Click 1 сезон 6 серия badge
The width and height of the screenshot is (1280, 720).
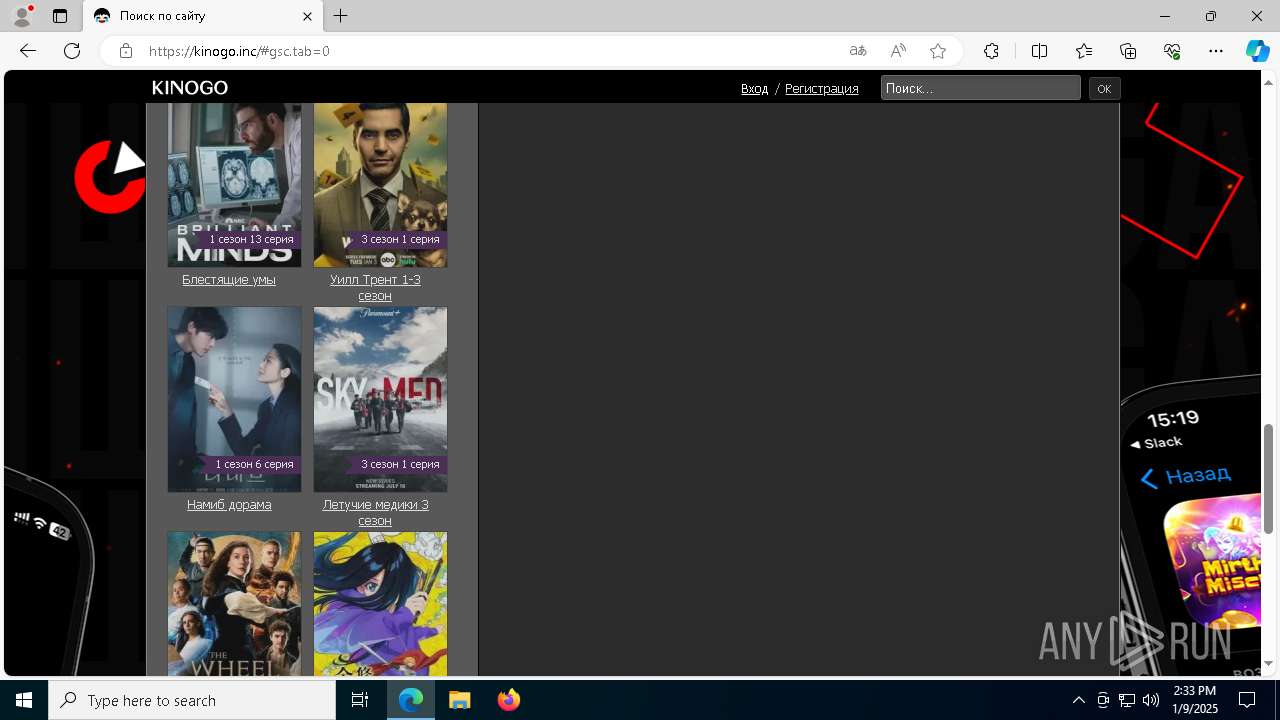pos(254,464)
